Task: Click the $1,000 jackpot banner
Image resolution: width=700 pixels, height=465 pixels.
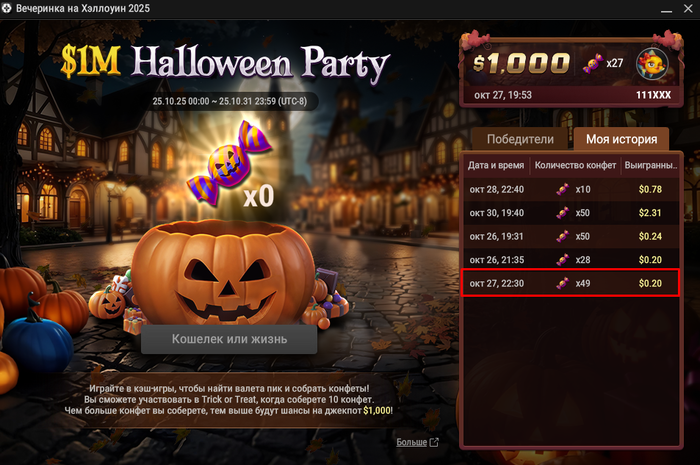Action: [571, 71]
